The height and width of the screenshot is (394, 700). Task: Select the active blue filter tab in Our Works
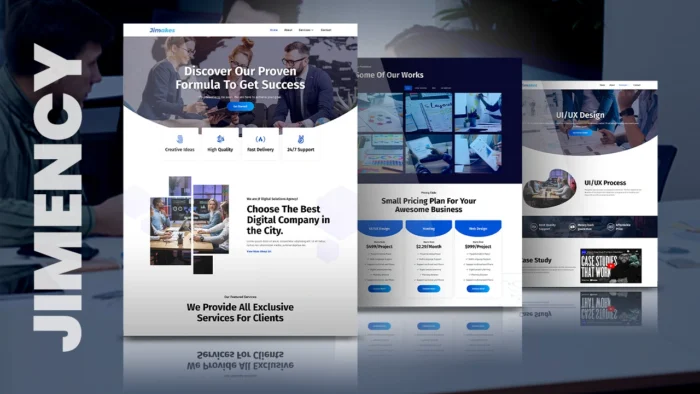[408, 88]
